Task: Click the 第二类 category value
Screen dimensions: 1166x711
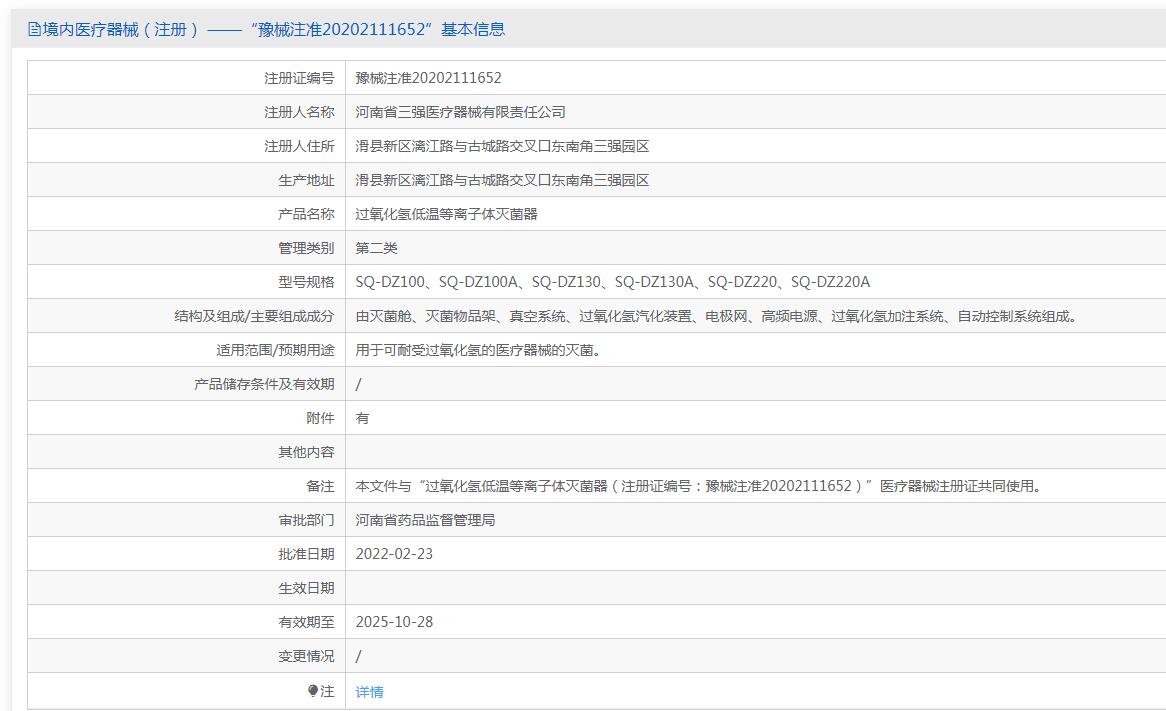Action: click(x=376, y=248)
